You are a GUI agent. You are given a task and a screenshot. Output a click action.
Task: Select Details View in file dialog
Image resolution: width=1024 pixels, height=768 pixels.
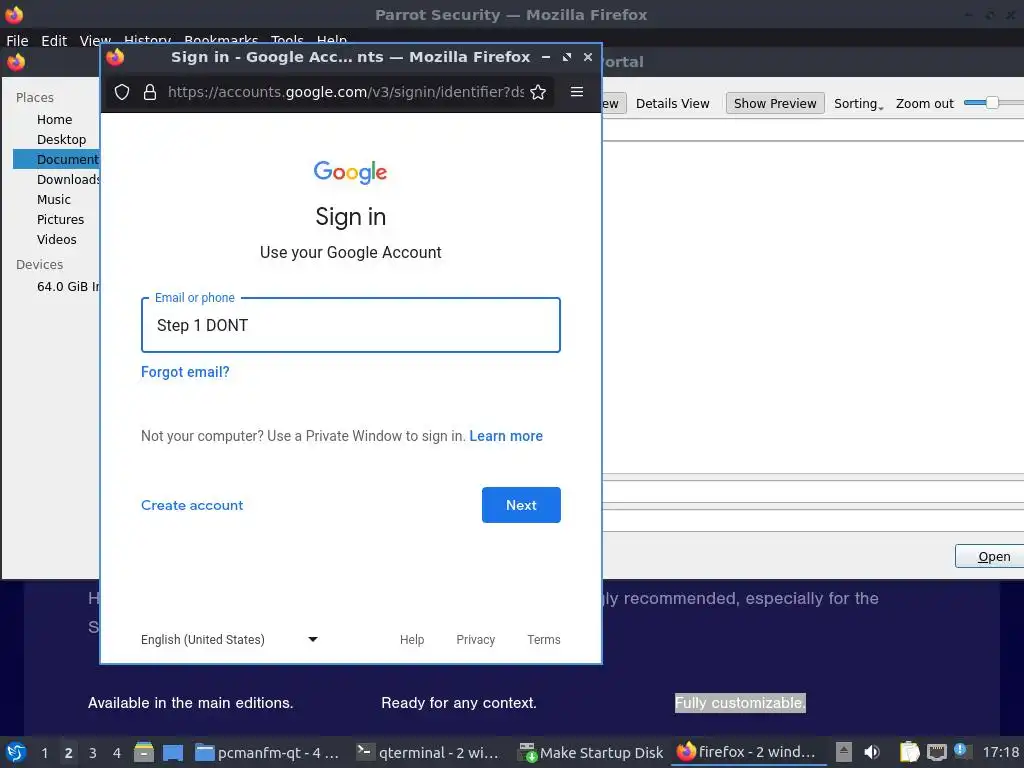673,103
